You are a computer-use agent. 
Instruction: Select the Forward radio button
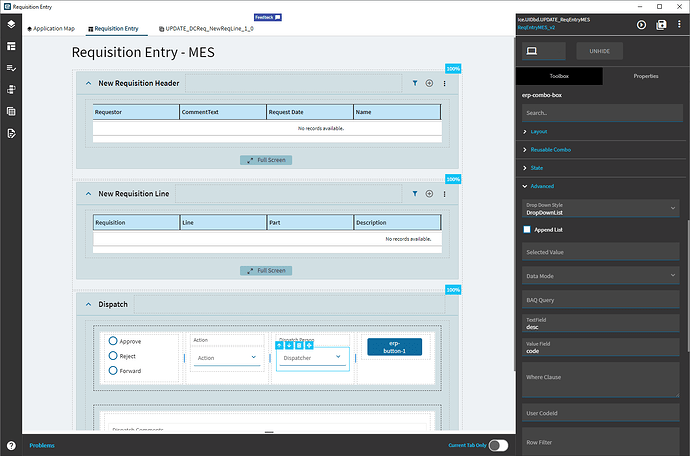click(113, 371)
